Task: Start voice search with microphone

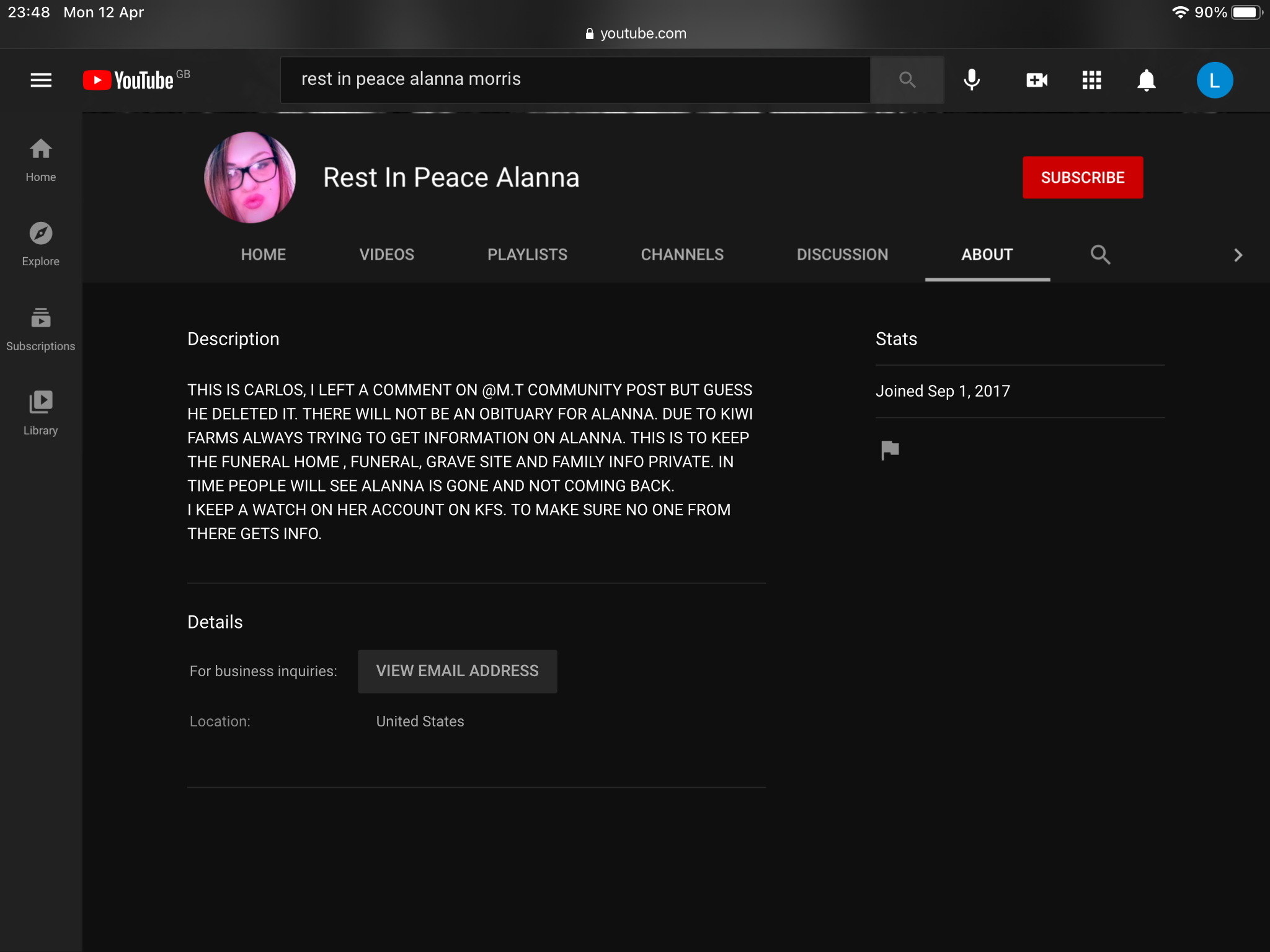Action: pyautogui.click(x=972, y=80)
